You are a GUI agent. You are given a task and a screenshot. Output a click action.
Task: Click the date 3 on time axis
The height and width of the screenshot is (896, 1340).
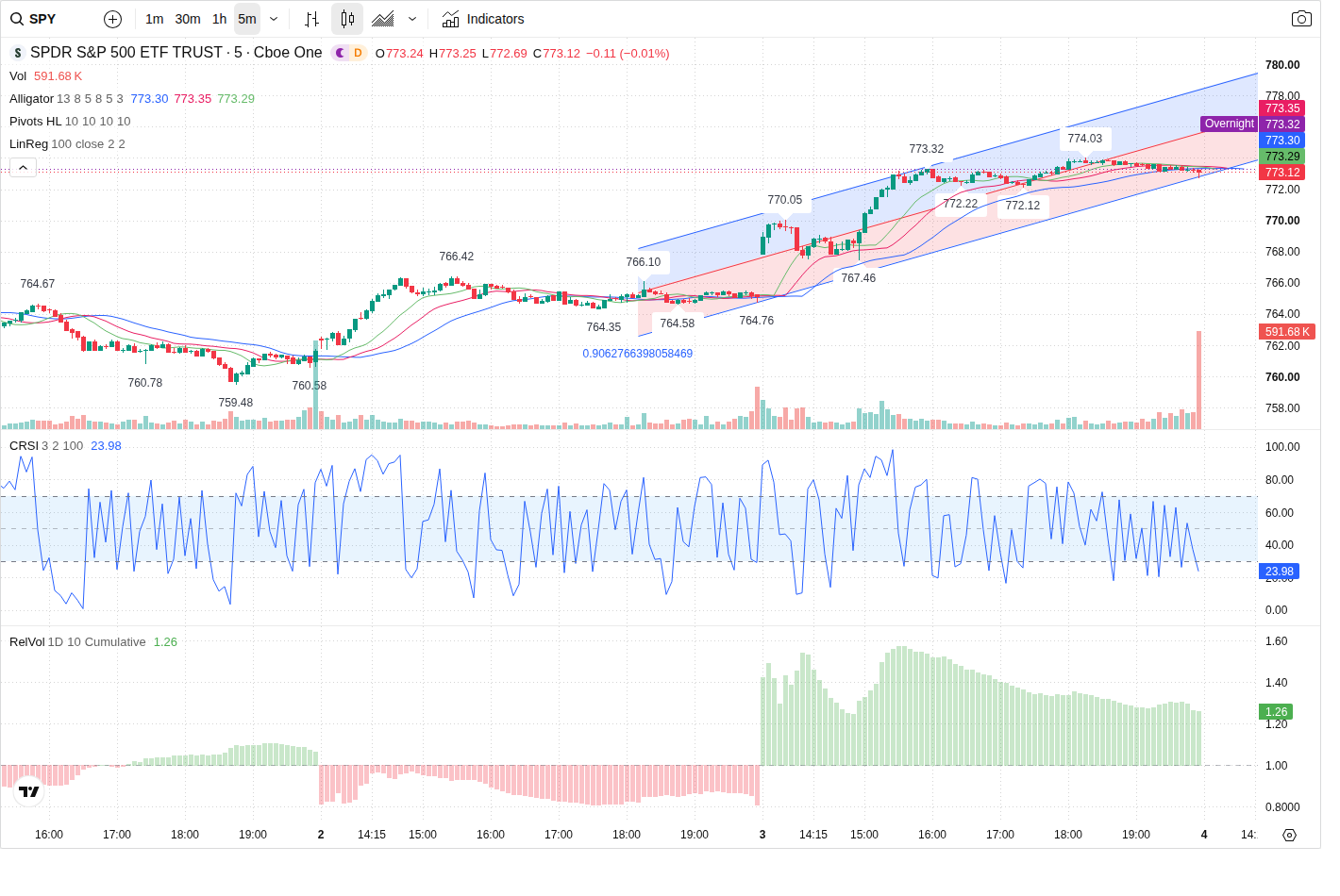click(x=762, y=835)
